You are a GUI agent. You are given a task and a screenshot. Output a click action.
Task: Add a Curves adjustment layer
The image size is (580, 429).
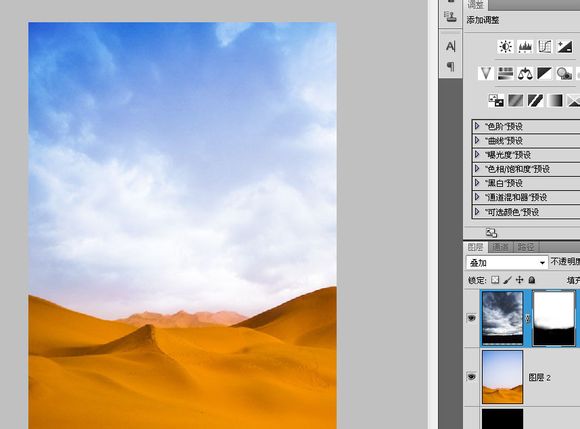coord(545,47)
